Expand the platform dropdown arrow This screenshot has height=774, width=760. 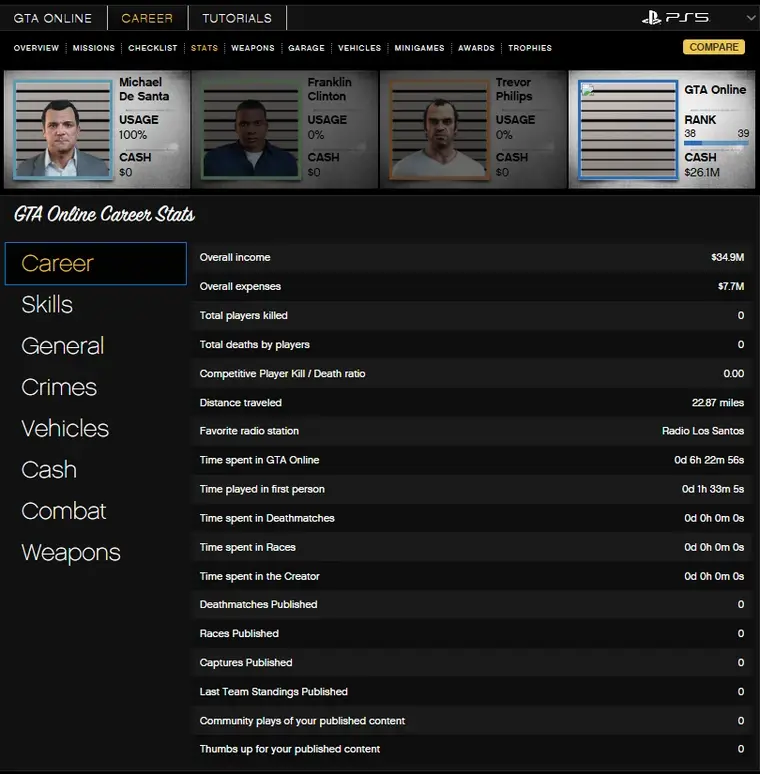[x=750, y=18]
